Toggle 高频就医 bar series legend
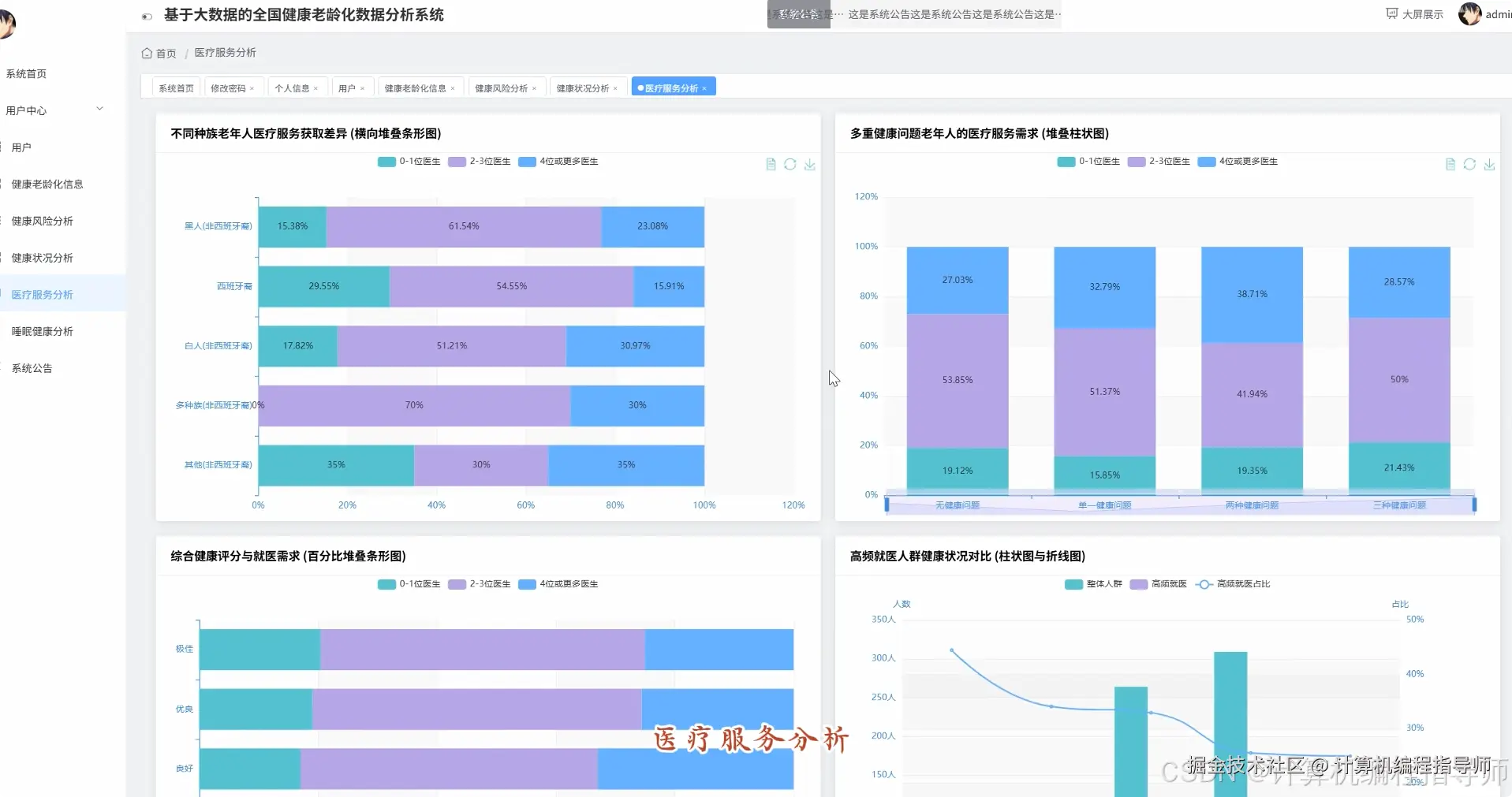 pos(1159,584)
